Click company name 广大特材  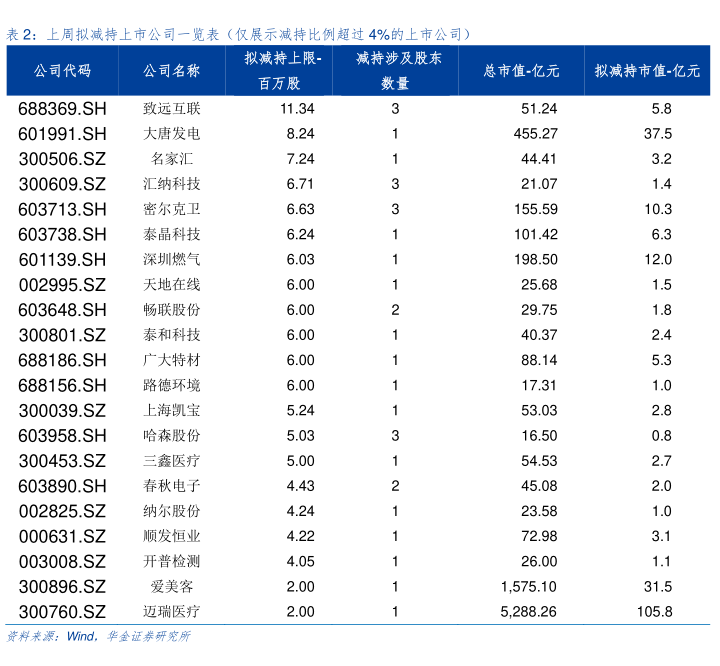pos(172,360)
